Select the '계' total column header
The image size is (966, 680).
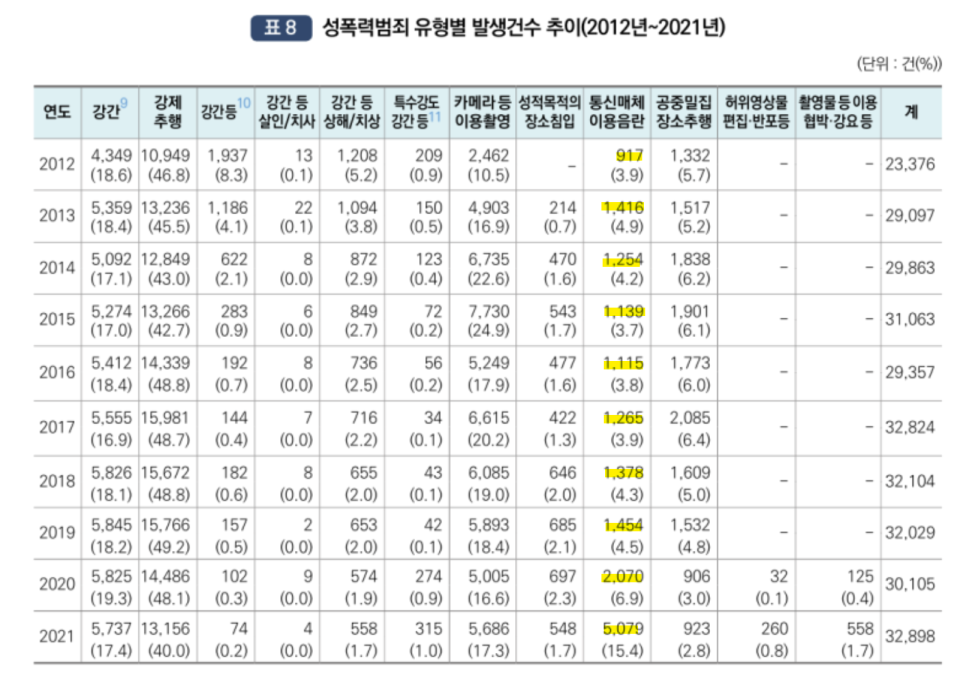[x=911, y=111]
